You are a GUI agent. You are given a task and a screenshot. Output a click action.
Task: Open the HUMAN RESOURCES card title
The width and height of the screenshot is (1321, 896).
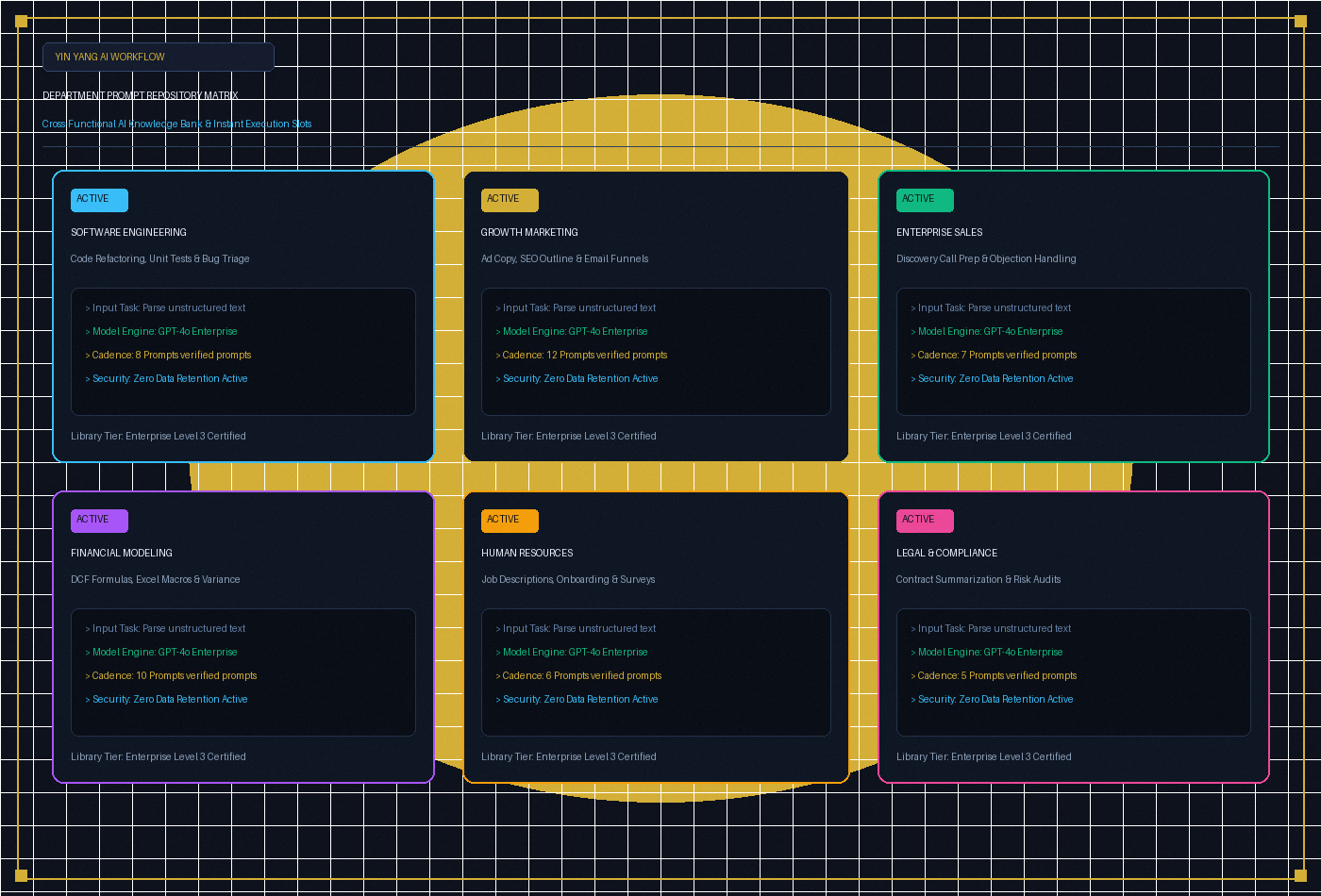[x=527, y=554]
